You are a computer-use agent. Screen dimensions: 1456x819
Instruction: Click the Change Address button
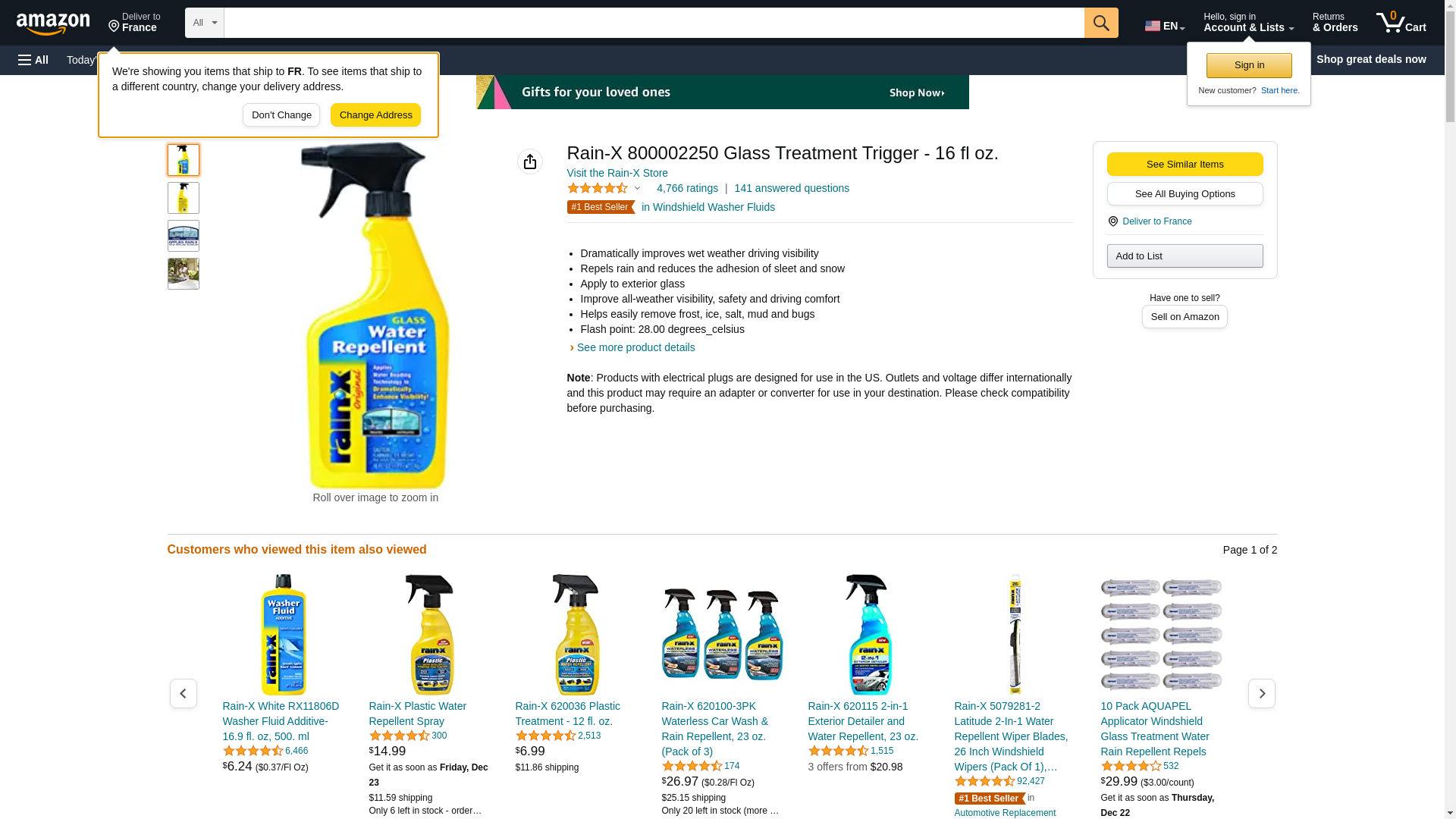pyautogui.click(x=375, y=115)
